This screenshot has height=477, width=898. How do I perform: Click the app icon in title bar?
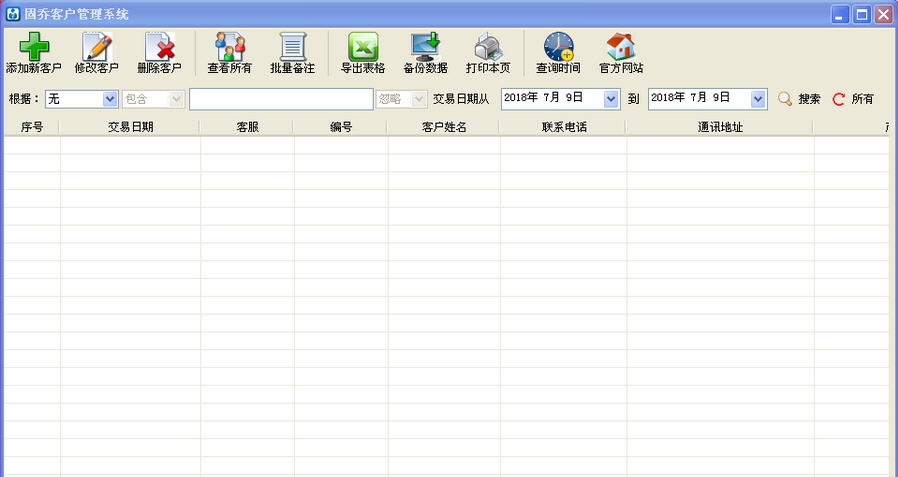point(13,14)
